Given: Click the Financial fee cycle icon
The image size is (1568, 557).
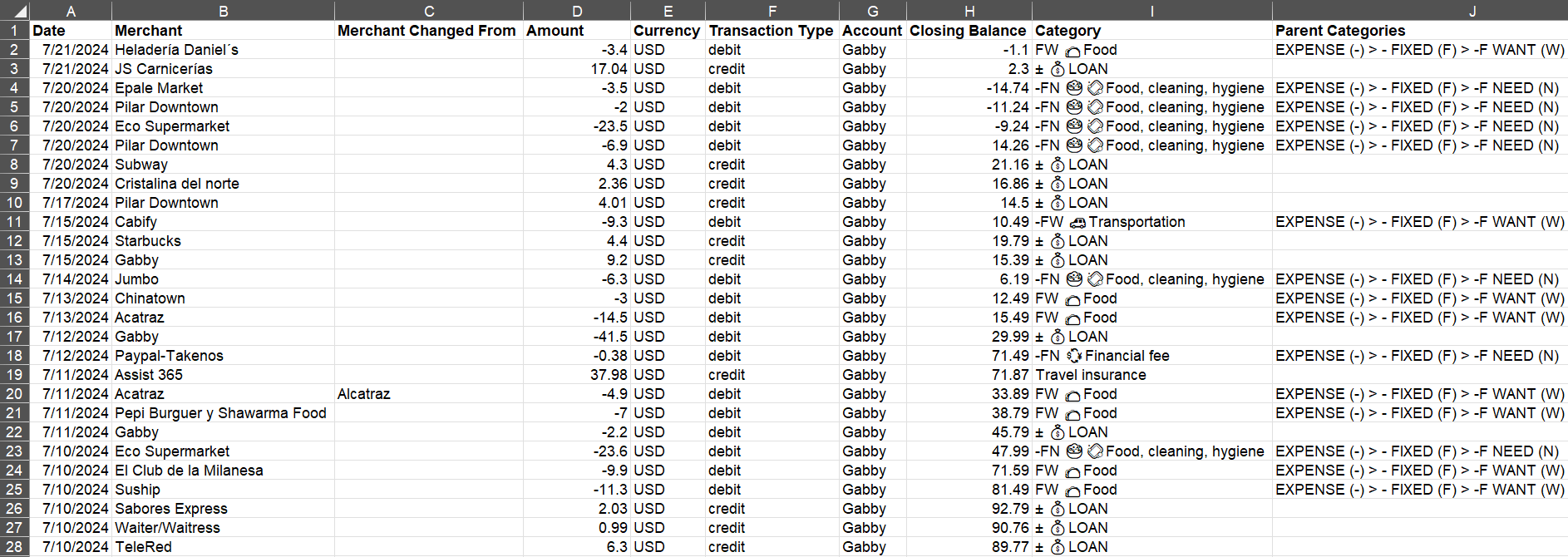Looking at the screenshot, I should tap(1074, 356).
